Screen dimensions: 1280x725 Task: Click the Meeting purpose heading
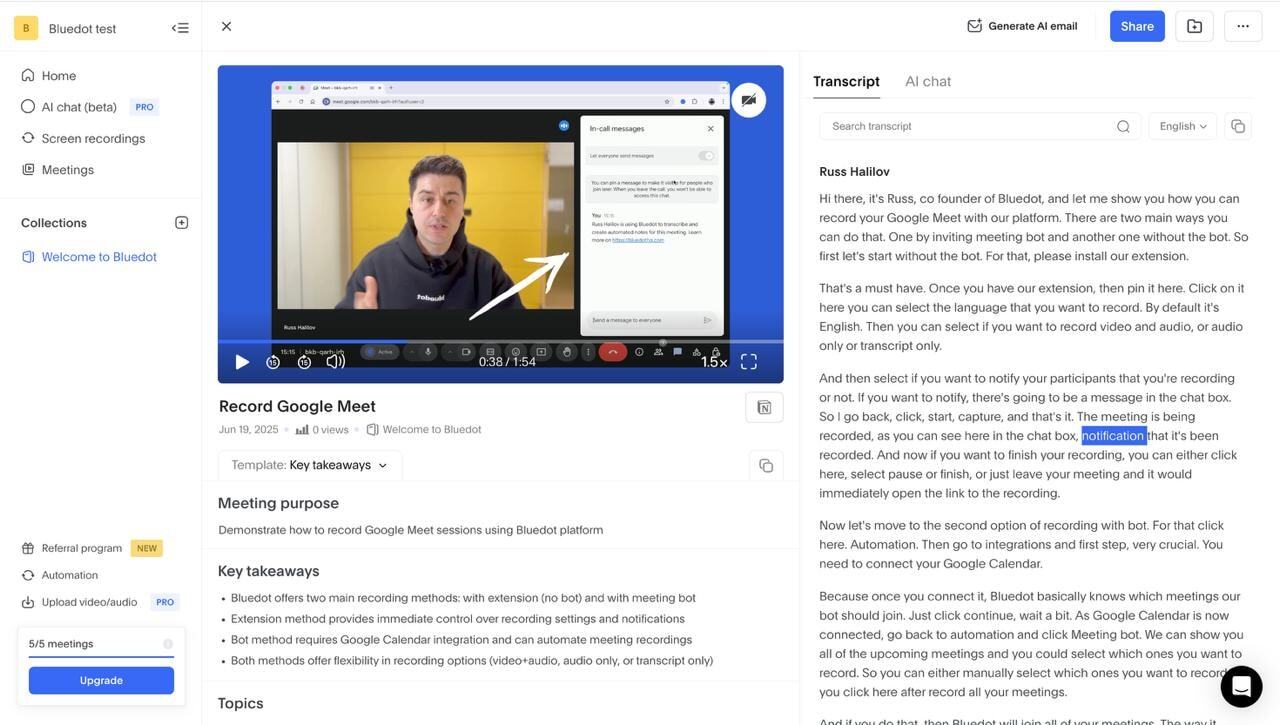pyautogui.click(x=278, y=503)
